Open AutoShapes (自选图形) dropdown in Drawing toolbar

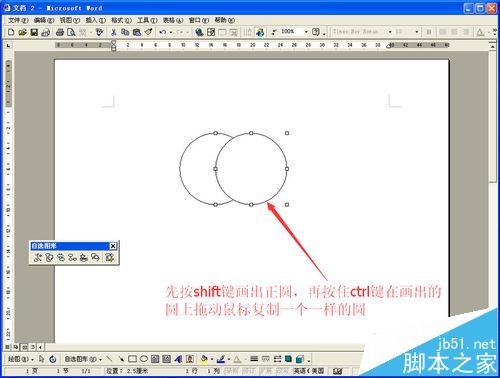pos(83,359)
